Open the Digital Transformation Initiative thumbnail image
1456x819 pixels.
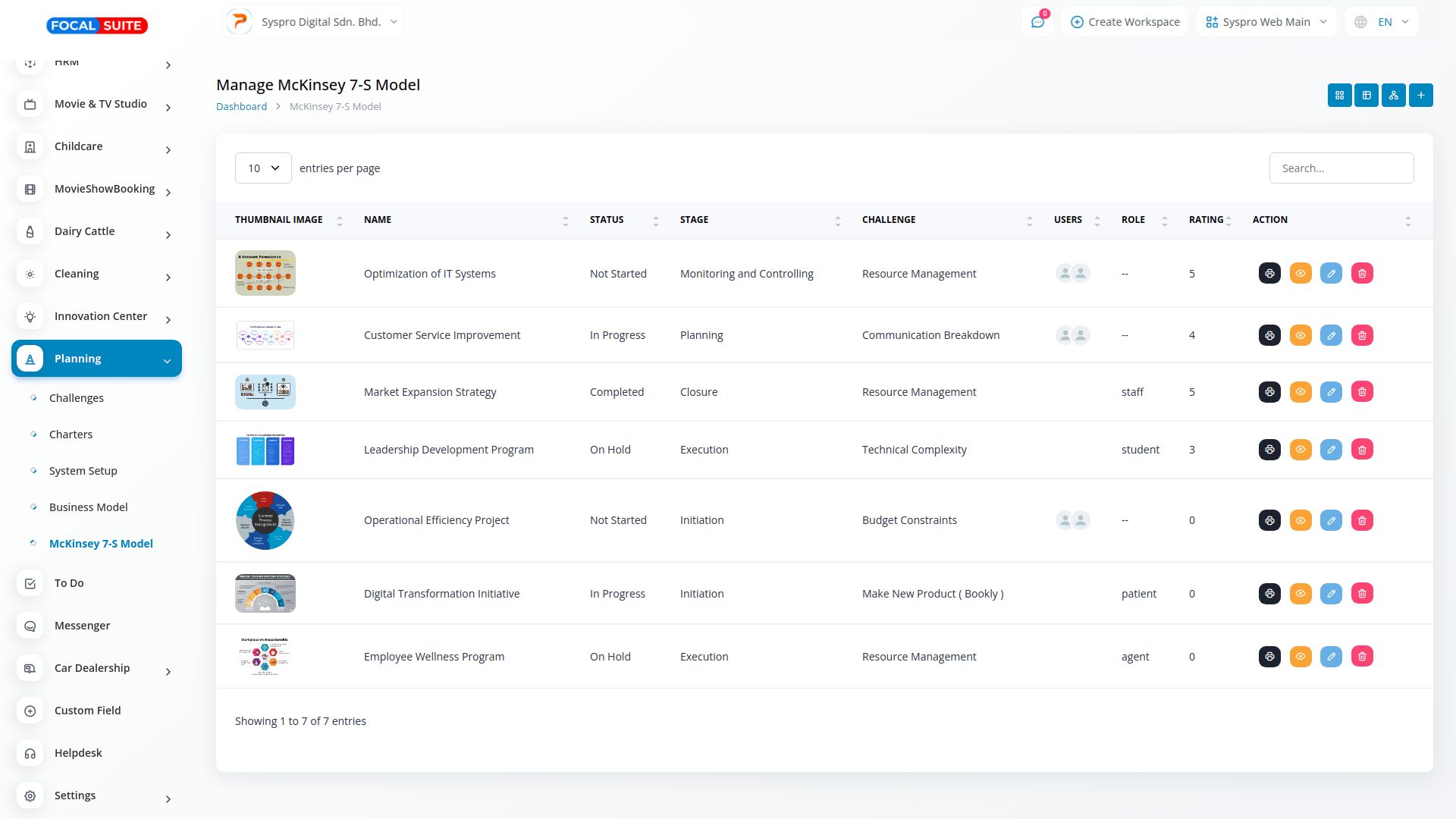tap(265, 594)
